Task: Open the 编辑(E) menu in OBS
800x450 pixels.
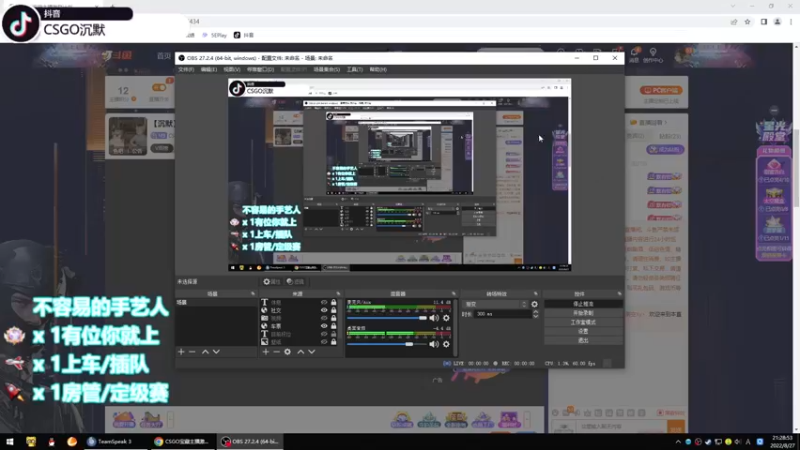Action: pyautogui.click(x=208, y=69)
